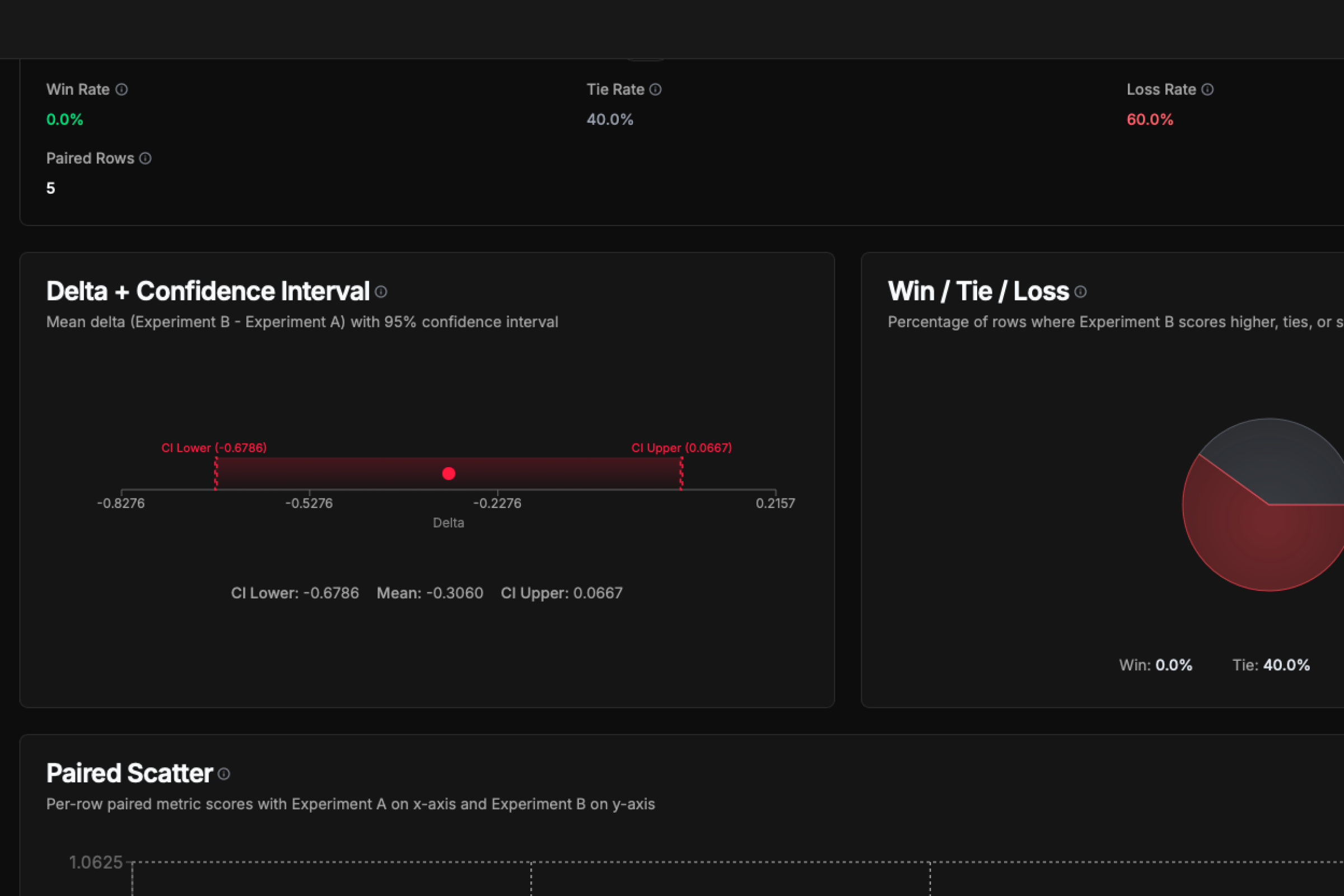Click the Loss Rate info icon
The height and width of the screenshot is (896, 1344).
(1207, 90)
